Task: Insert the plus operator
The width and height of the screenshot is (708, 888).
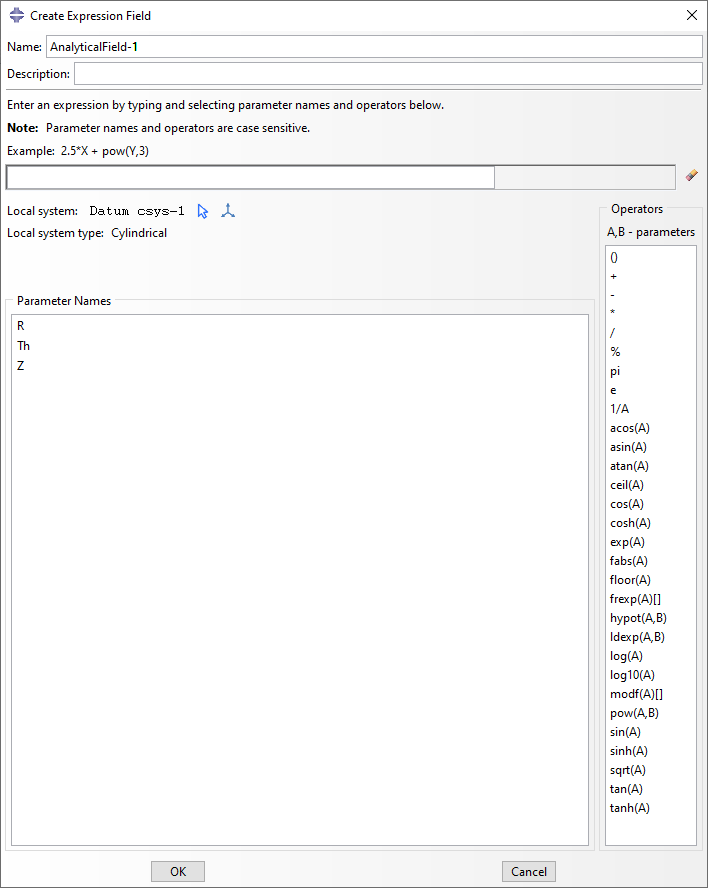Action: (613, 276)
